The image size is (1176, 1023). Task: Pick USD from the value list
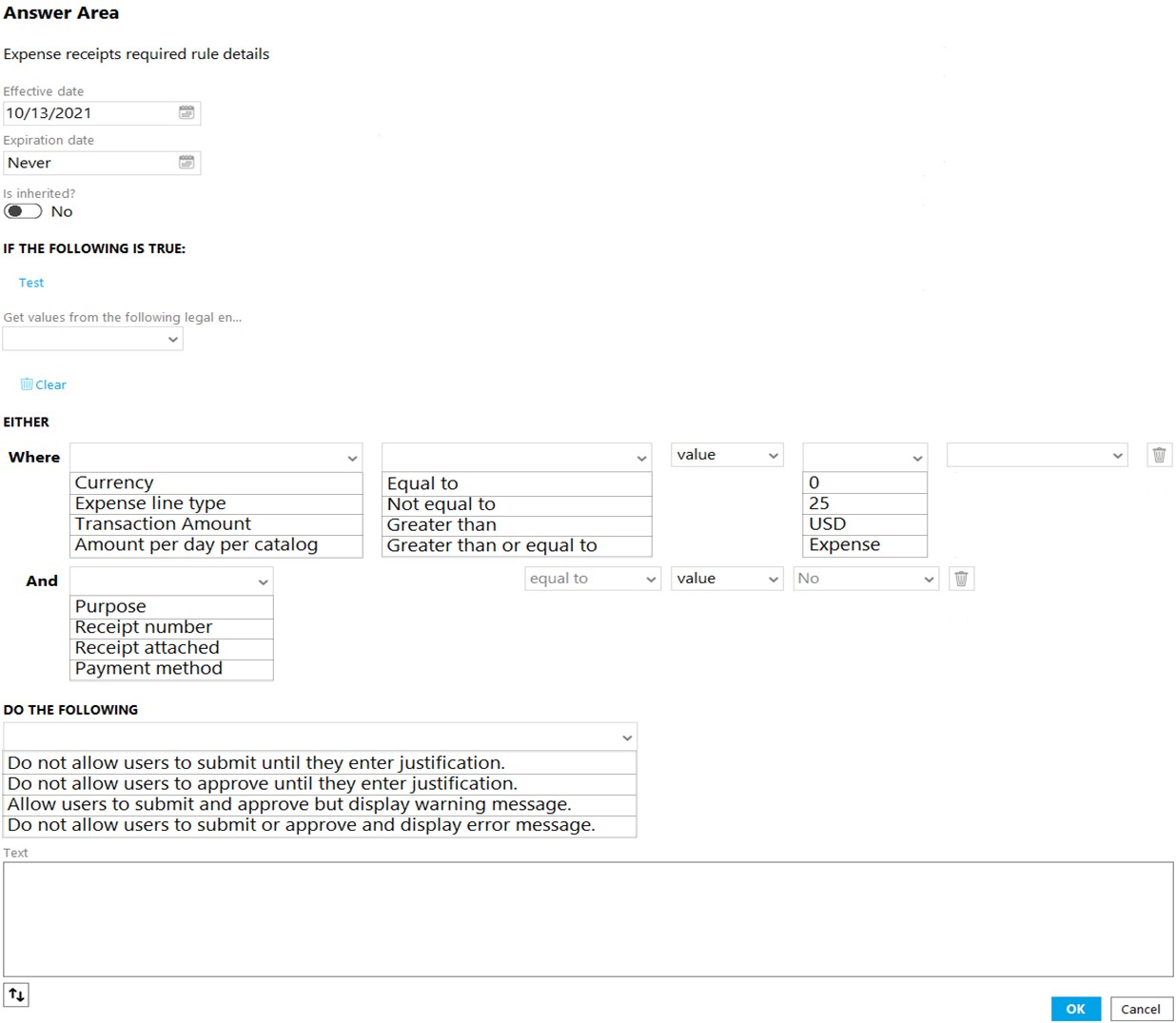[865, 524]
